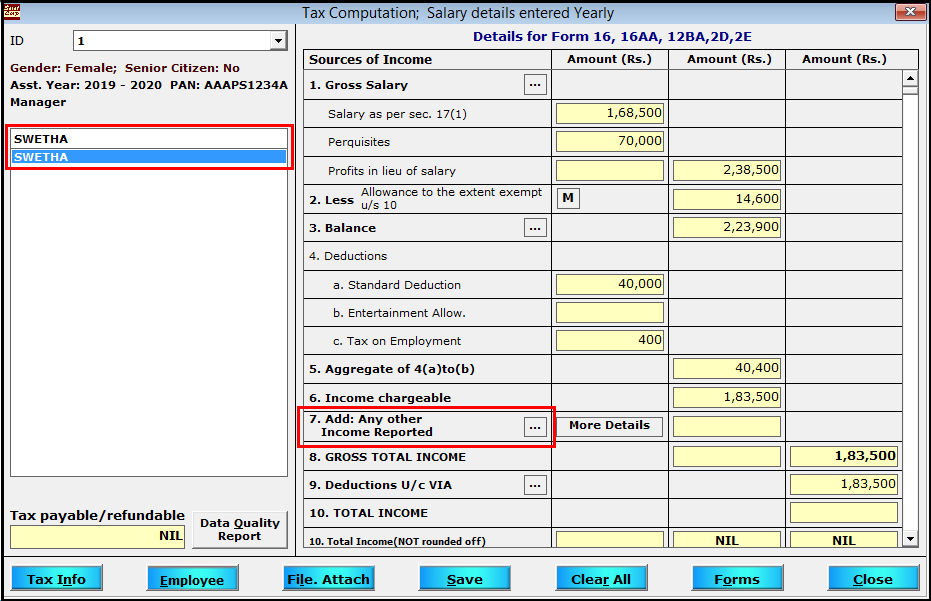This screenshot has height=601, width=931.
Task: Click the Close button at bottom
Action: [873, 578]
